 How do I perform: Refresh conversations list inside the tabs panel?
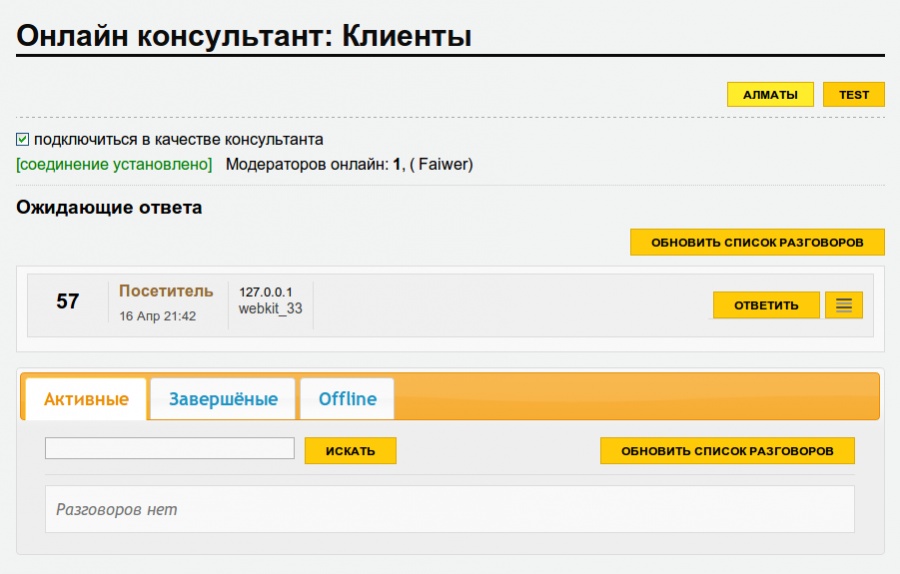pos(727,451)
